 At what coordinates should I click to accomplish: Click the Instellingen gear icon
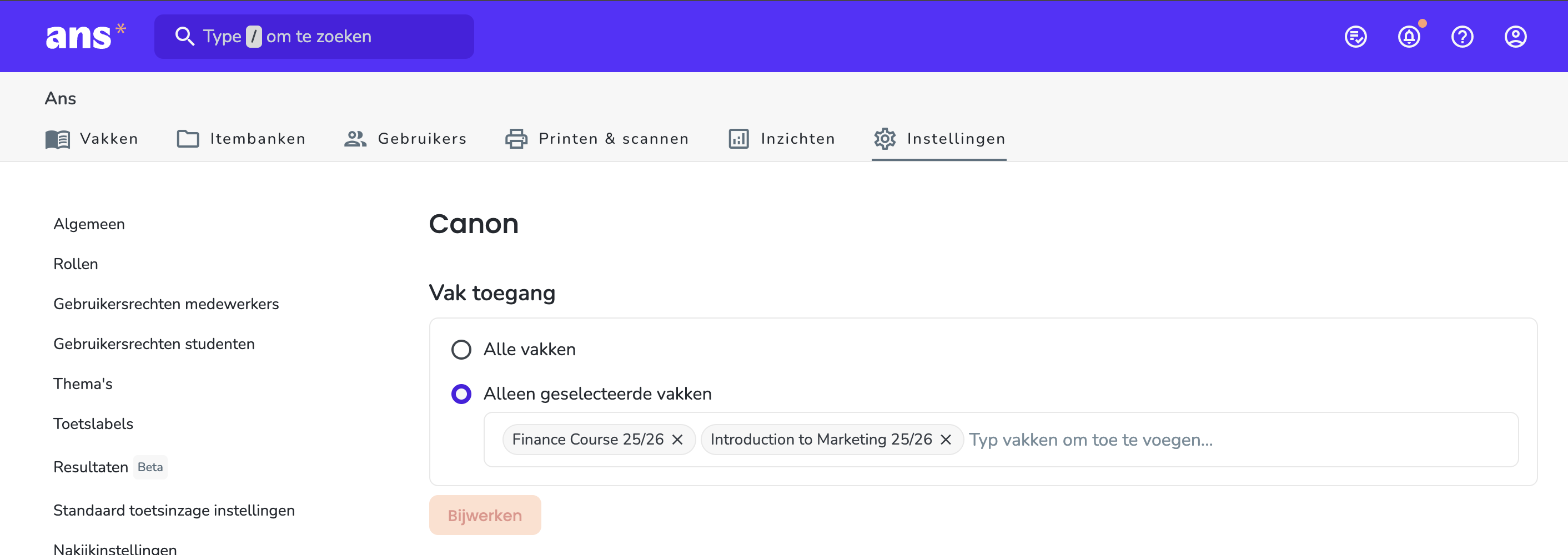pyautogui.click(x=885, y=139)
